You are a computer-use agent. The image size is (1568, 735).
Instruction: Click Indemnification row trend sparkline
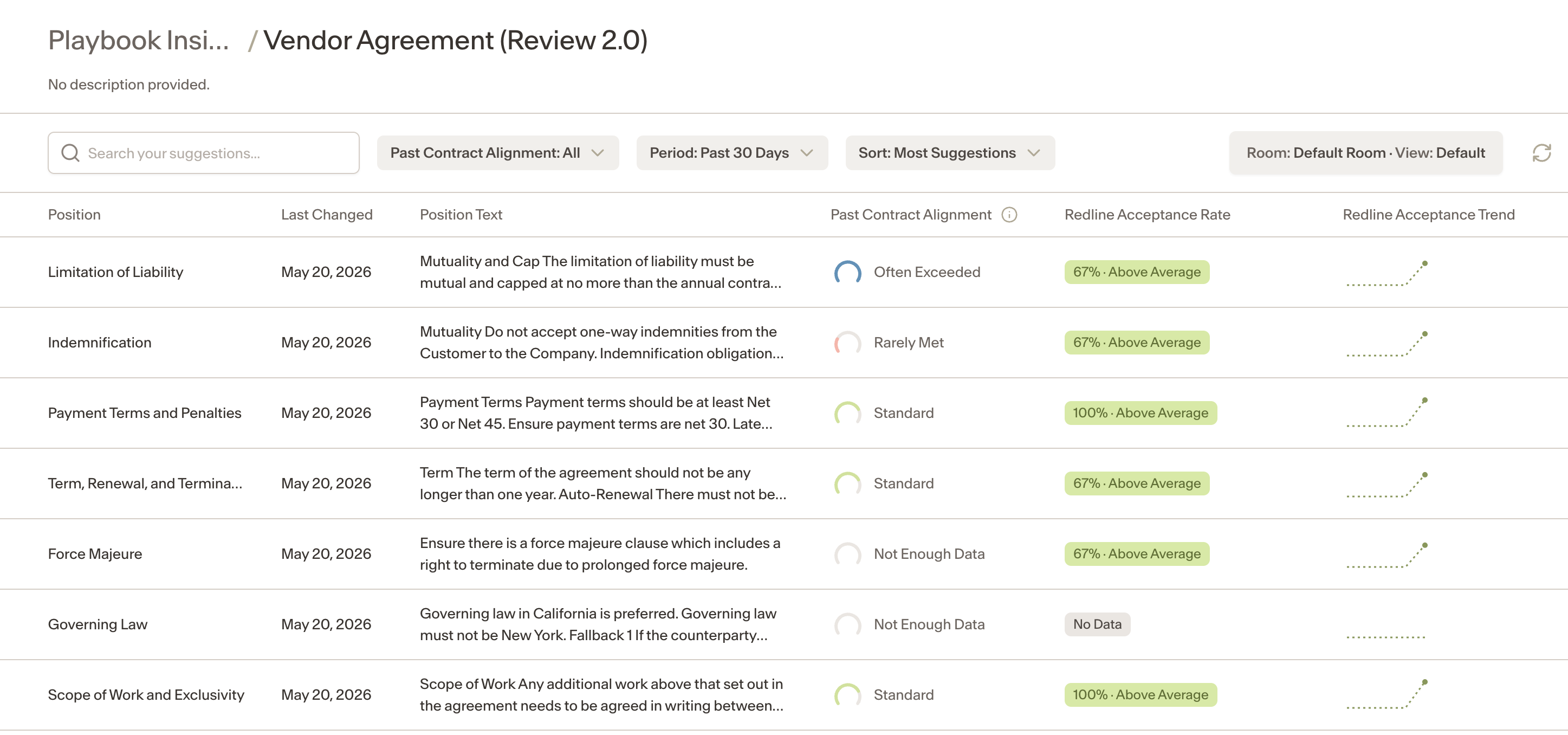(x=1386, y=344)
